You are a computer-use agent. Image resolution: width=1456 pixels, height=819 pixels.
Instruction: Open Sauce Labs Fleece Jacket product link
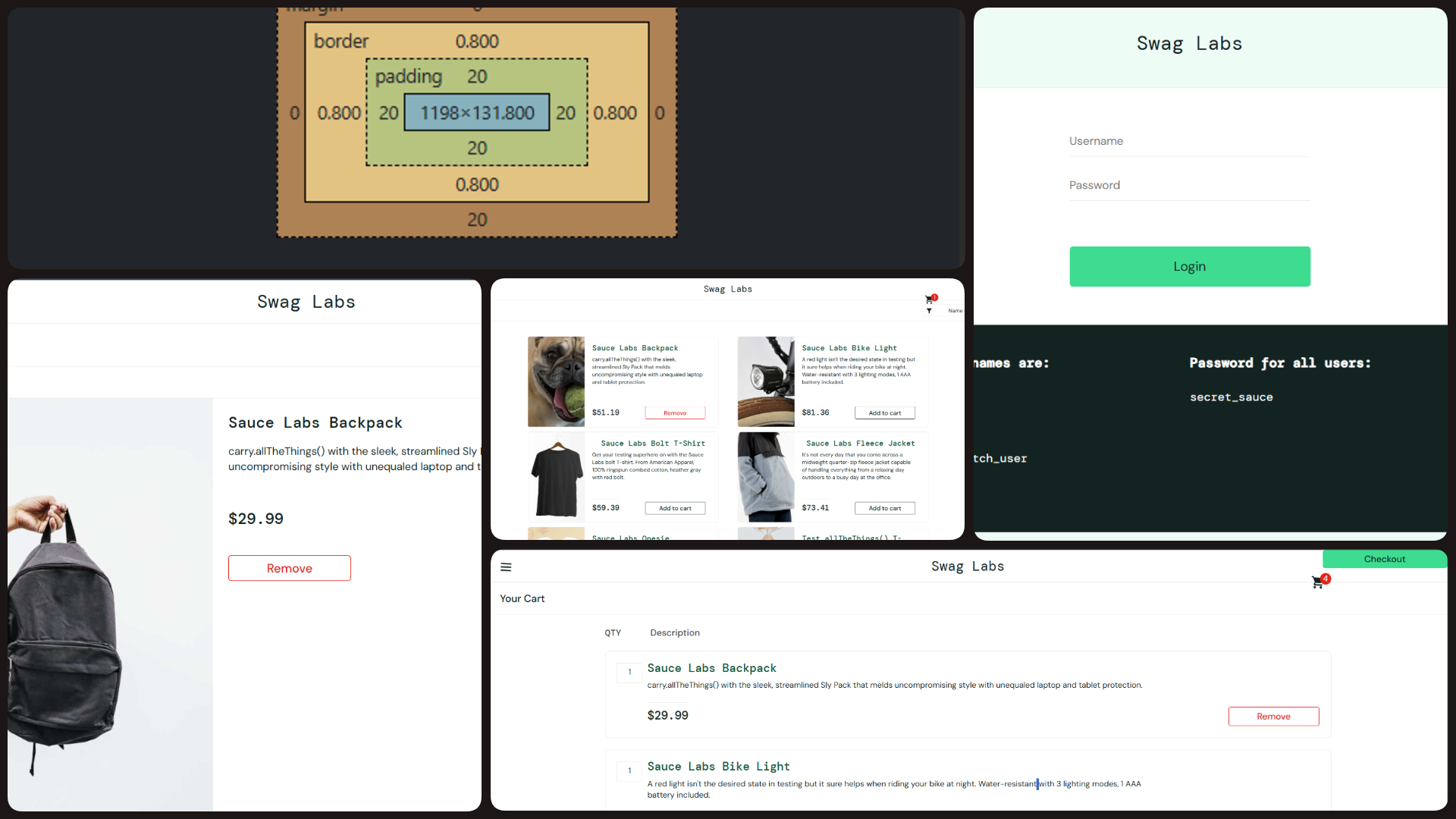[x=860, y=444]
